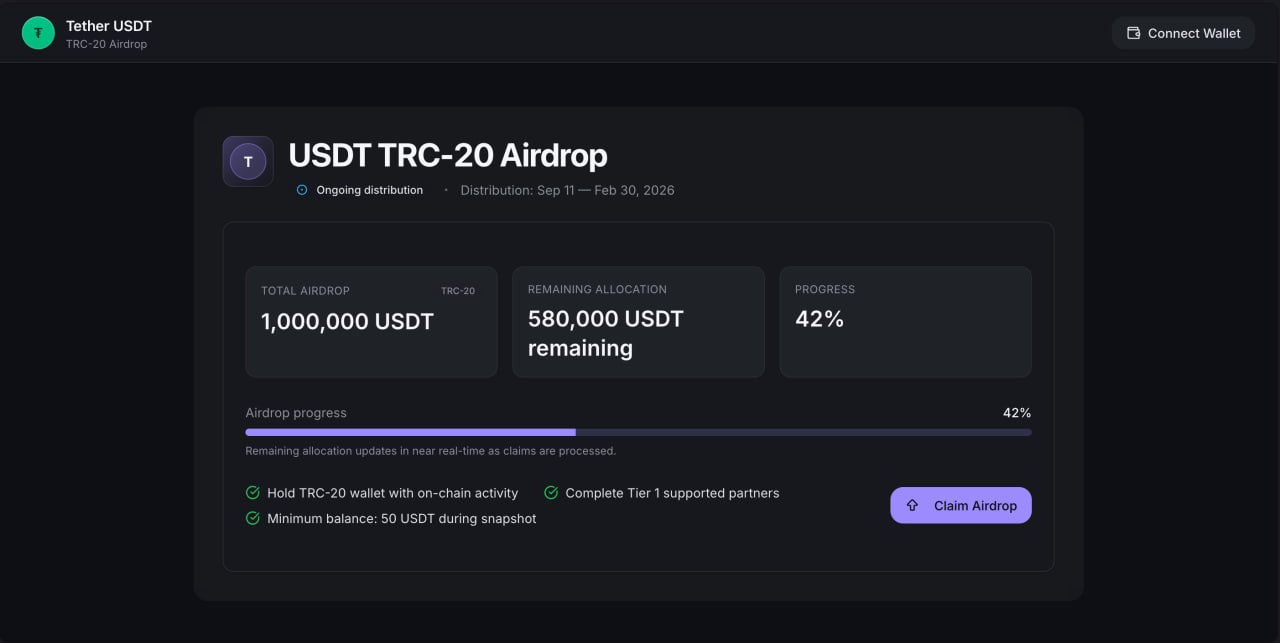This screenshot has height=643, width=1280.
Task: Expand the Total Airdrop stat card
Action: (371, 321)
